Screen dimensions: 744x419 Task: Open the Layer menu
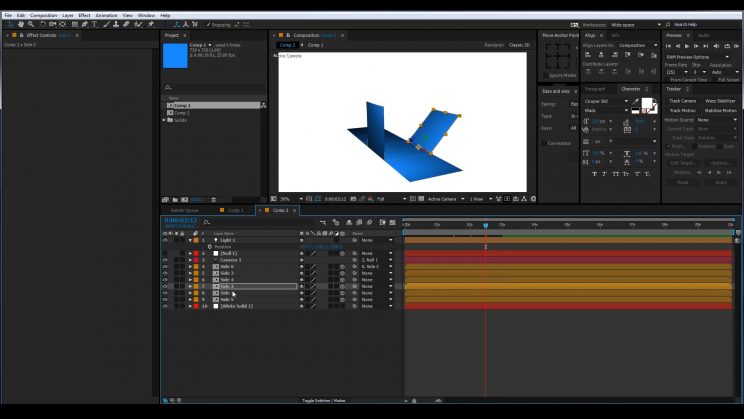pyautogui.click(x=68, y=16)
